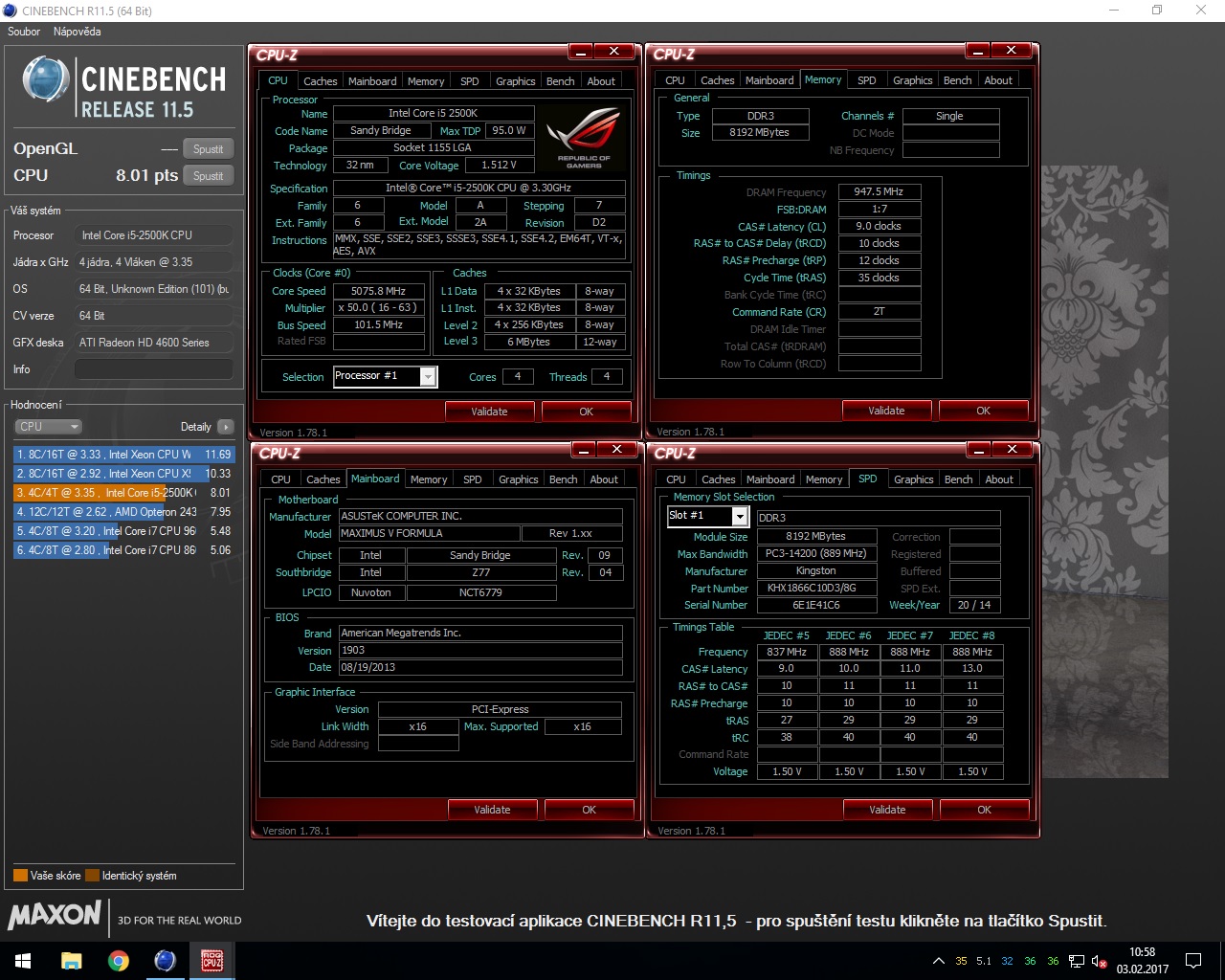
Task: Minimize the CPU tab CPU-Z window
Action: click(x=582, y=51)
